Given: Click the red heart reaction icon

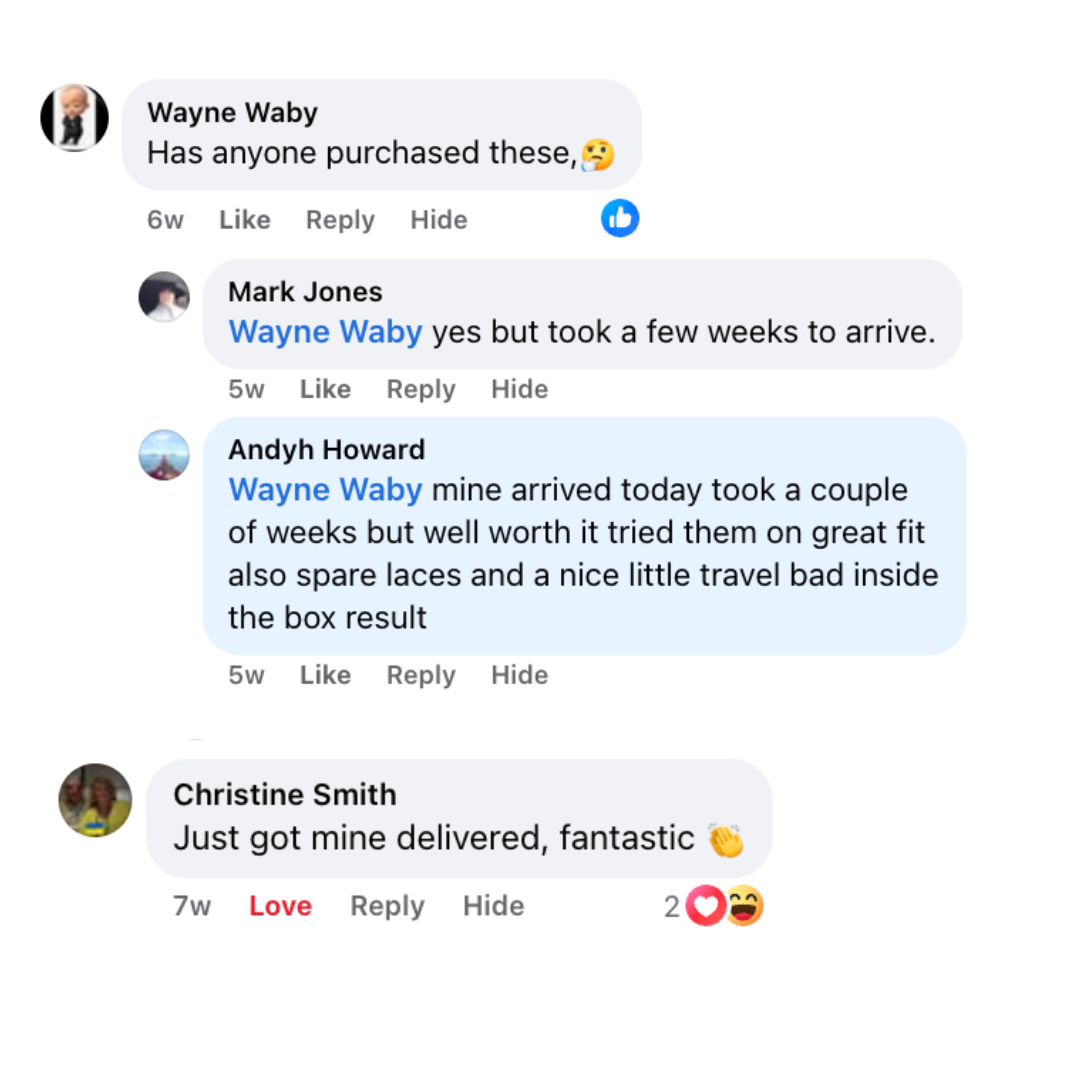Looking at the screenshot, I should (x=706, y=907).
